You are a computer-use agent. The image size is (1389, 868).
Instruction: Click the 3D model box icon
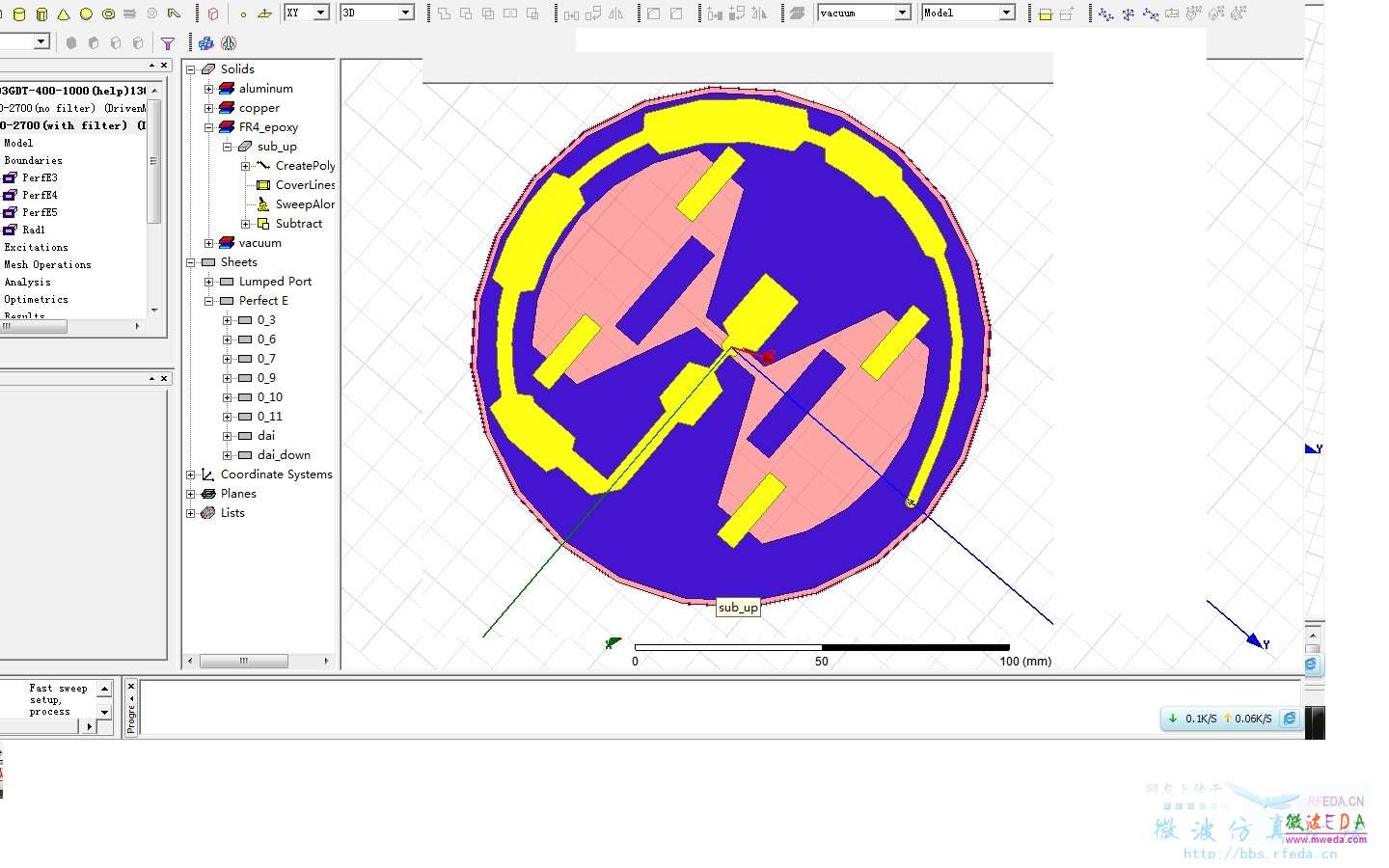tap(213, 14)
